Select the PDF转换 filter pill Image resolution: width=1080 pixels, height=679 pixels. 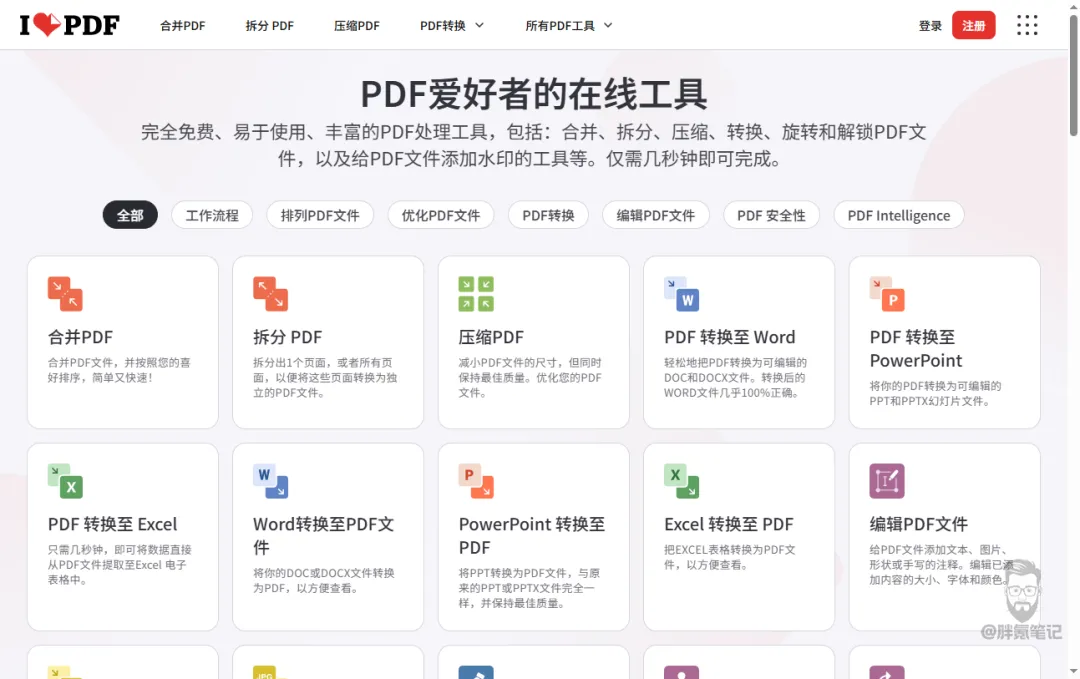click(x=548, y=216)
